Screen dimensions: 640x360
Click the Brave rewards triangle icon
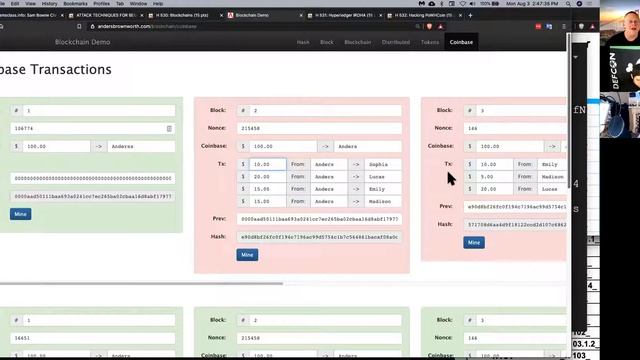point(440,27)
